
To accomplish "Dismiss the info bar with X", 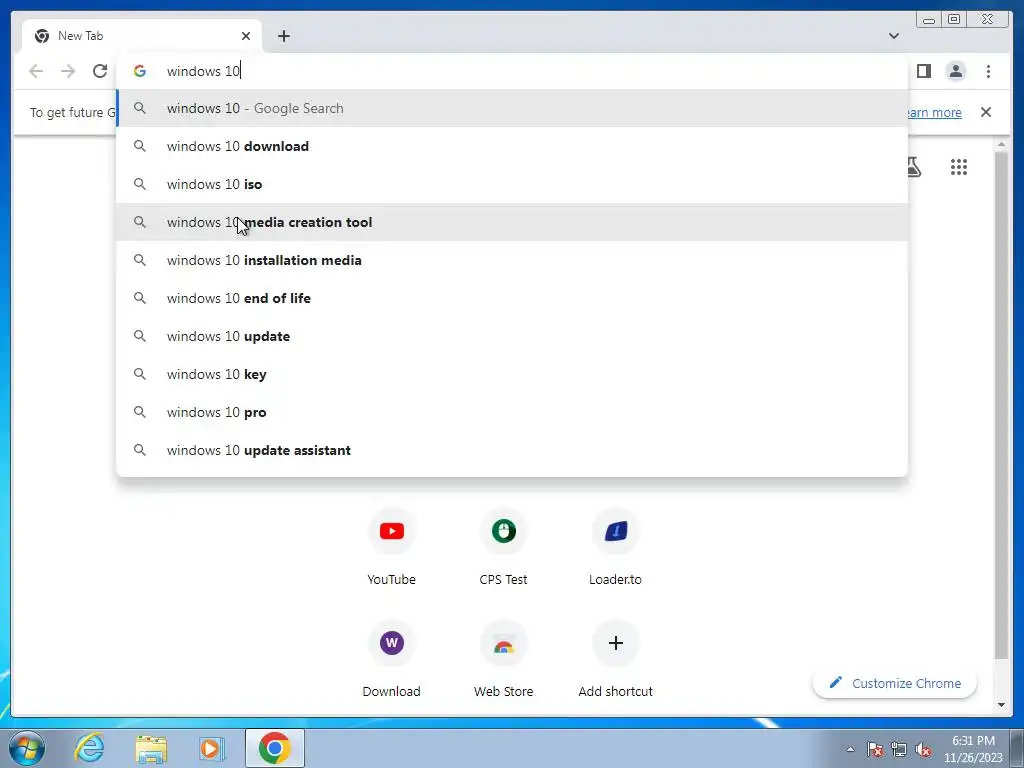I will pyautogui.click(x=986, y=112).
